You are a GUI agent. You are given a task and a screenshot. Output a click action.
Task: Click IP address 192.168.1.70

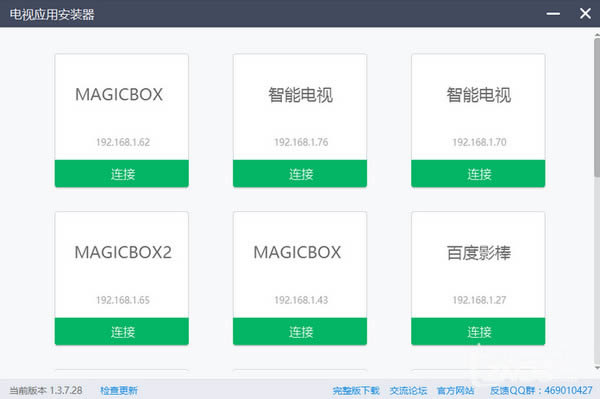(479, 142)
